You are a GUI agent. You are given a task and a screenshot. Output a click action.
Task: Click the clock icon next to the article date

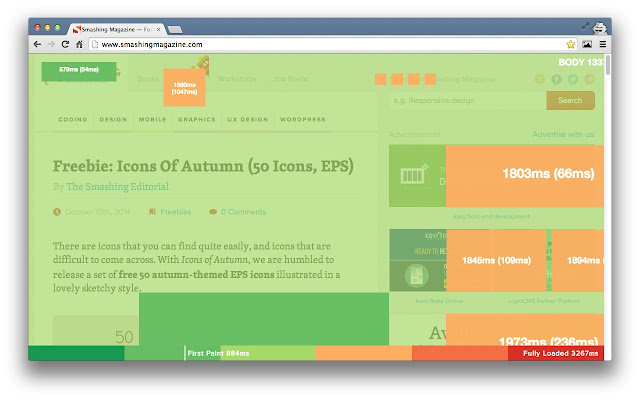pos(57,212)
